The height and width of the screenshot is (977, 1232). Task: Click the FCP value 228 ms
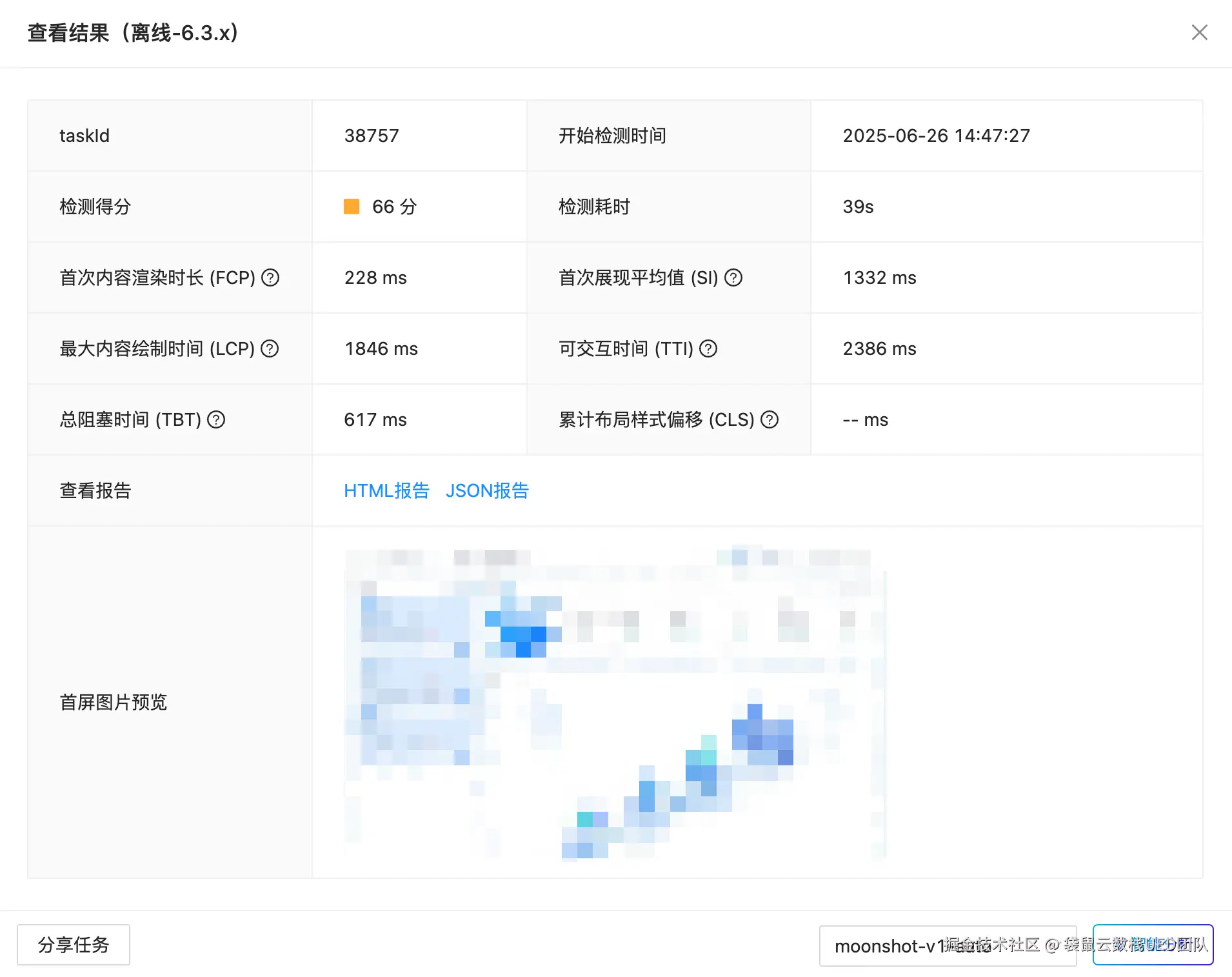(375, 277)
